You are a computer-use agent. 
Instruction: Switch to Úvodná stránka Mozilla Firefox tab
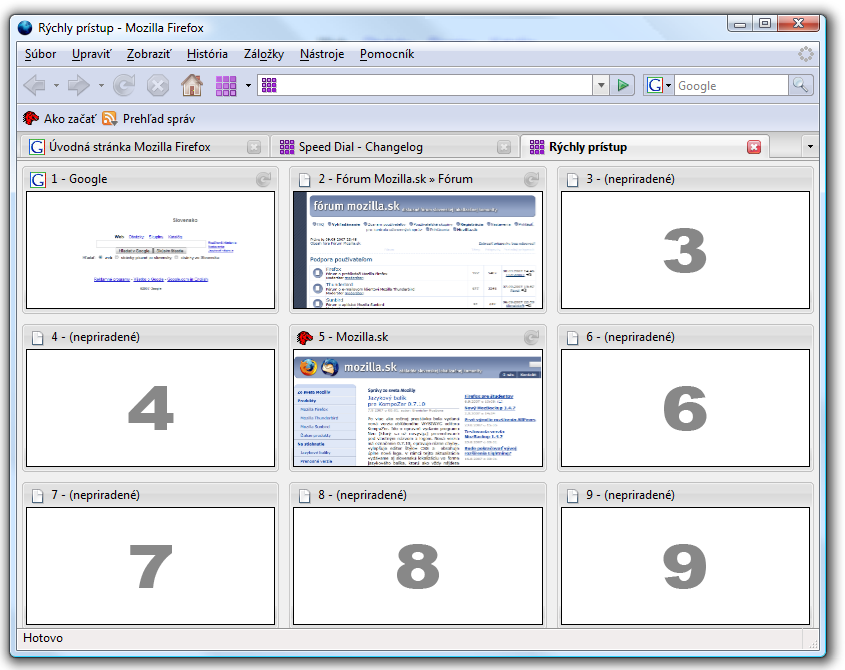click(x=143, y=147)
